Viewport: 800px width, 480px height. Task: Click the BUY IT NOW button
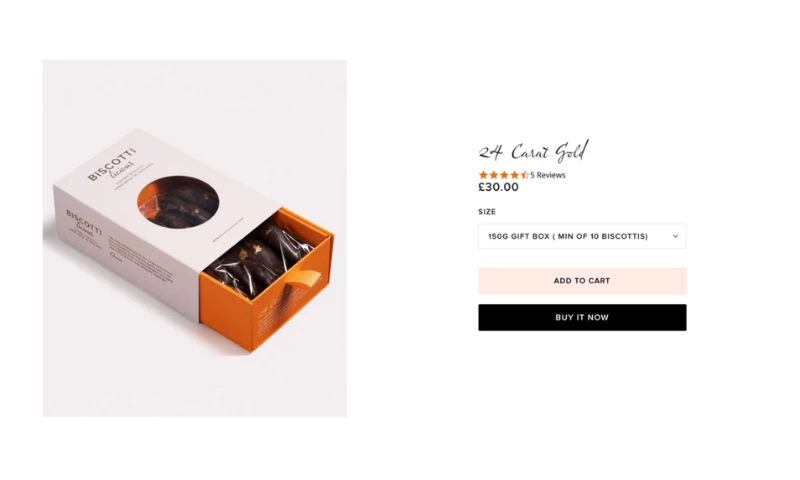[582, 317]
